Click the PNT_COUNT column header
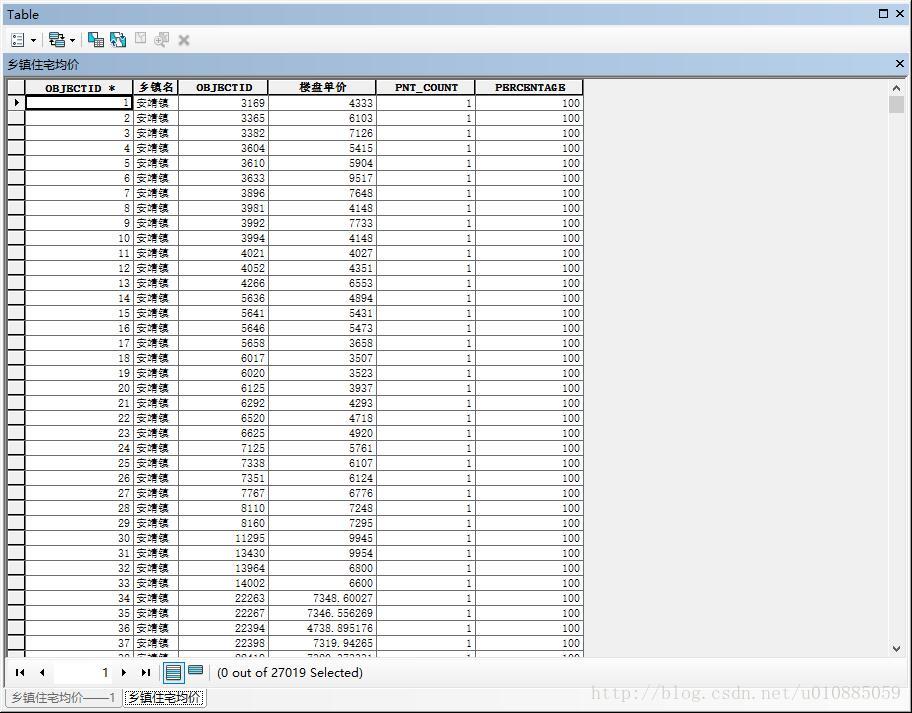The height and width of the screenshot is (713, 912). tap(426, 87)
